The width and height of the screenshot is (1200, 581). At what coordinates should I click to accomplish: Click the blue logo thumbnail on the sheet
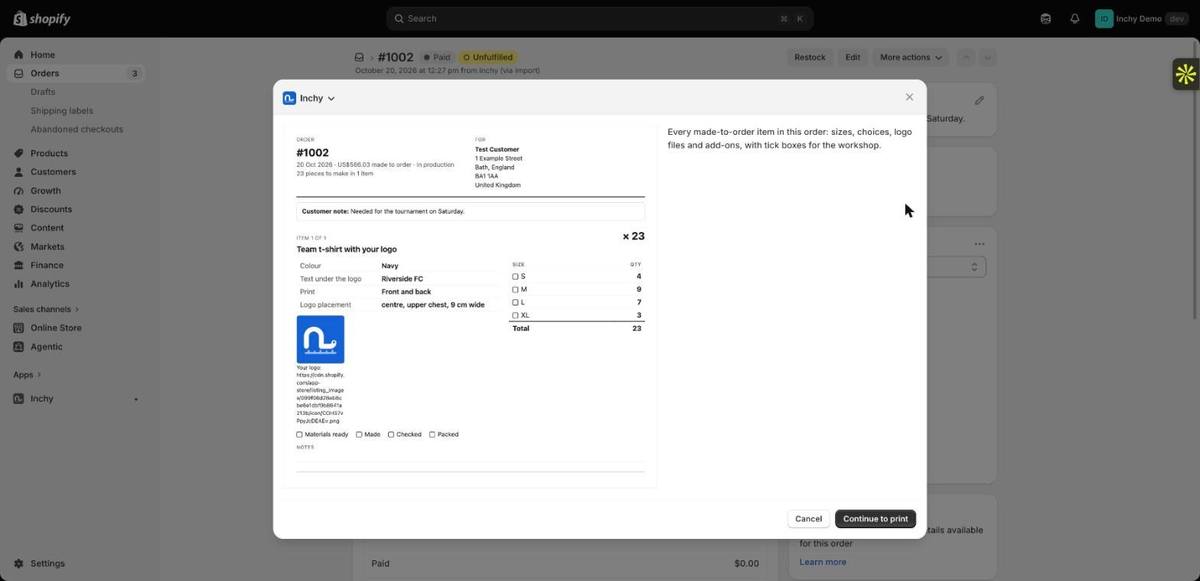(320, 339)
